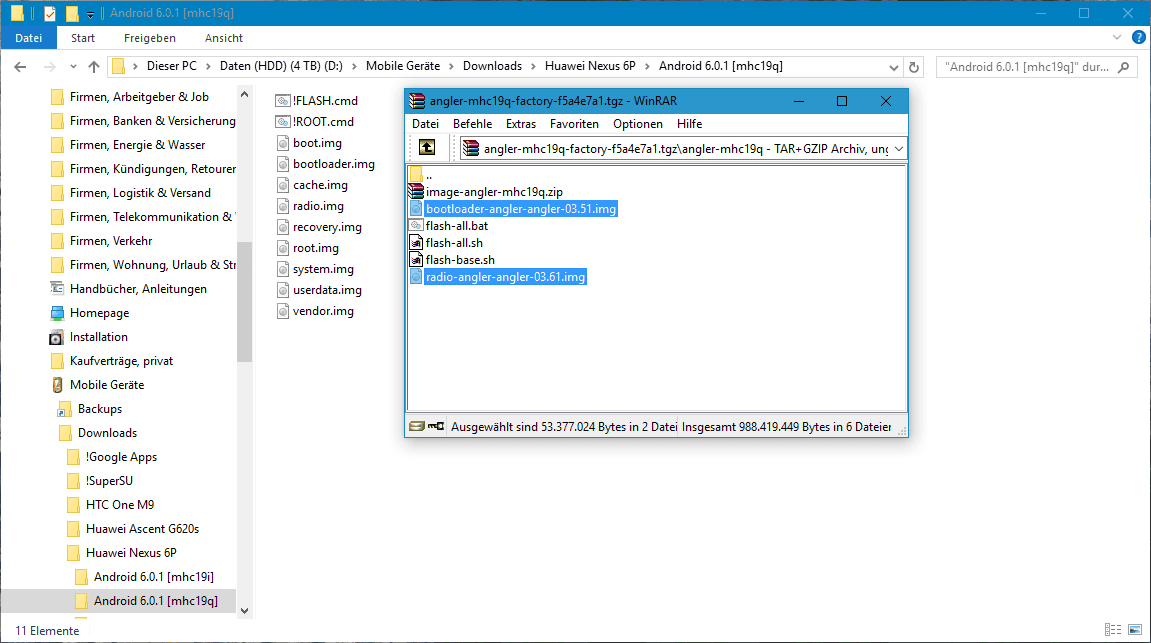Open WinRAR Favoriten menu
The height and width of the screenshot is (643, 1151).
pyautogui.click(x=574, y=124)
